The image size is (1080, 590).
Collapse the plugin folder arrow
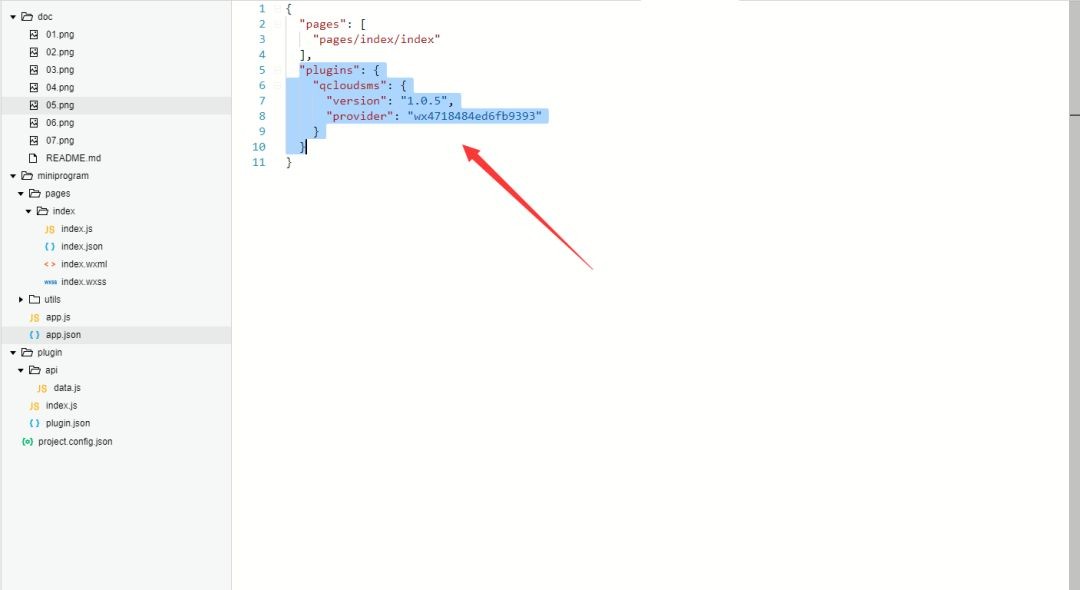tap(13, 352)
